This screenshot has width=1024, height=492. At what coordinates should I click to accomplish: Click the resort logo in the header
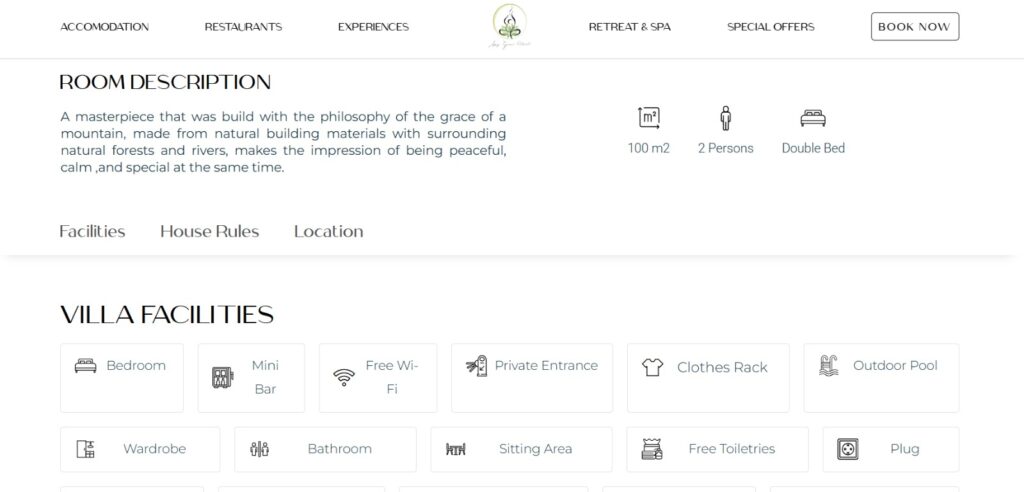point(508,26)
